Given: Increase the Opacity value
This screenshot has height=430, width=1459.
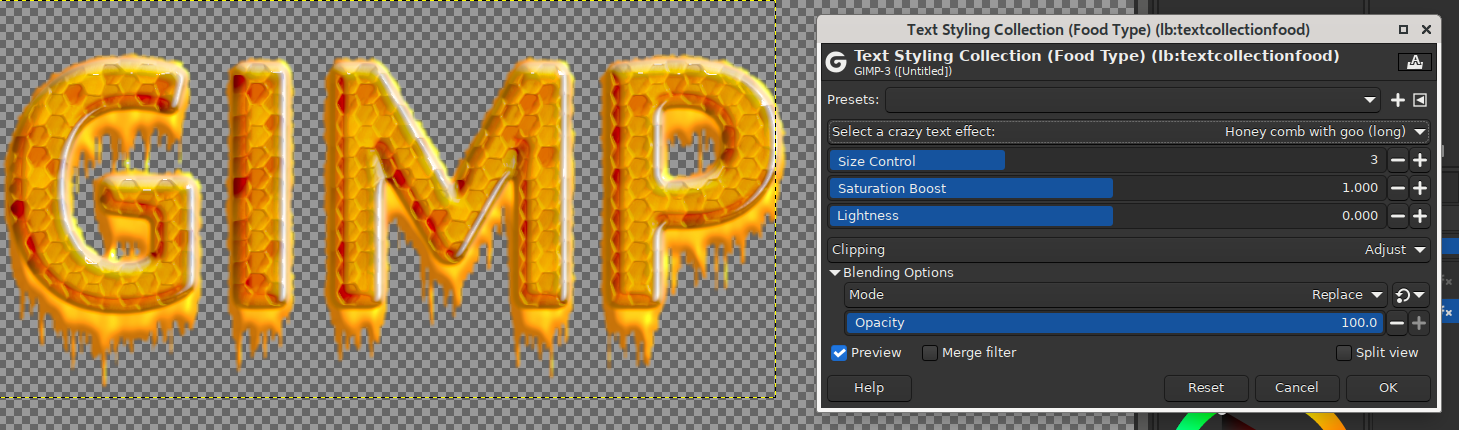Looking at the screenshot, I should [1419, 322].
